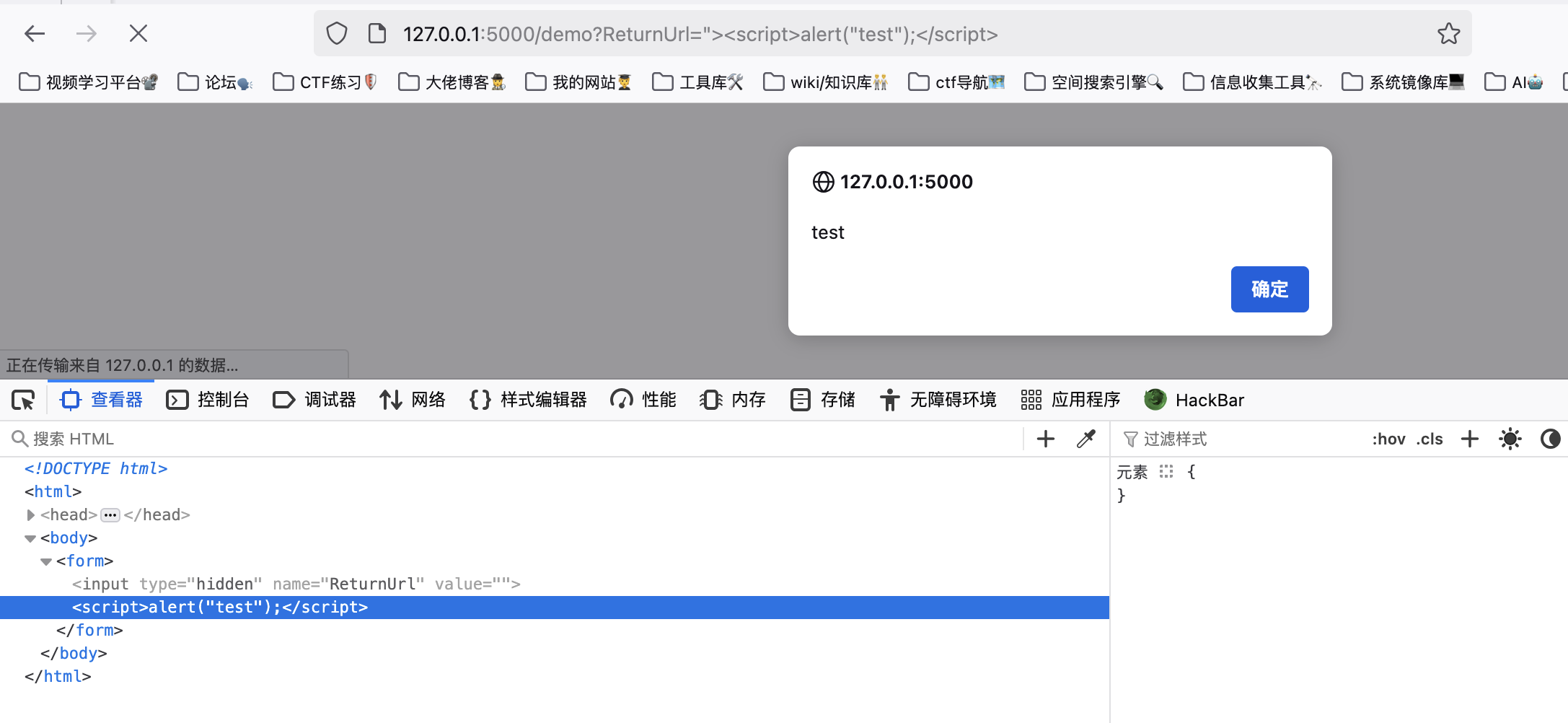The height and width of the screenshot is (723, 1568).
Task: Click the element picker icon in DevTools
Action: tap(23, 400)
